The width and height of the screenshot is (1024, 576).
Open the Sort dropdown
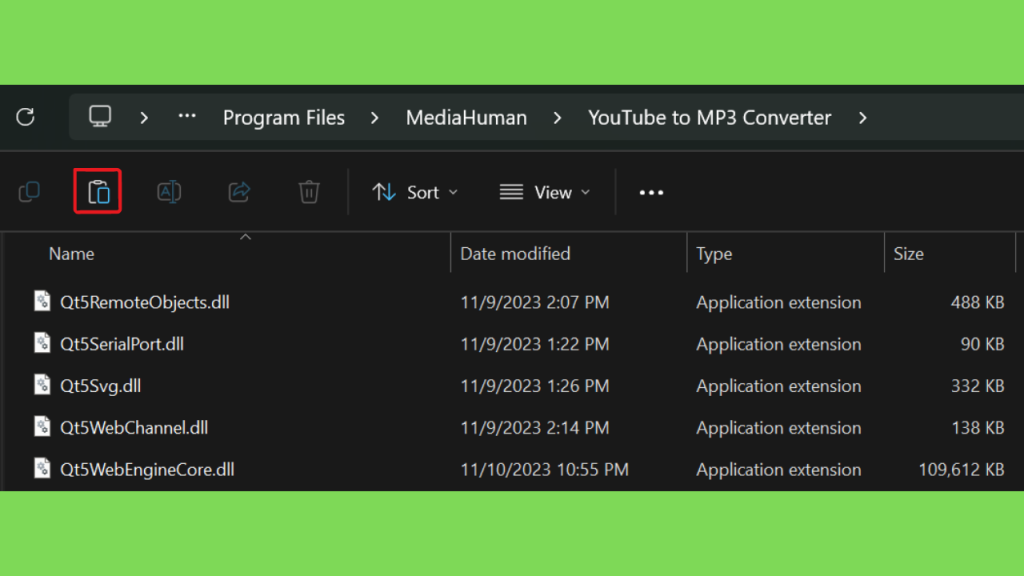[415, 193]
